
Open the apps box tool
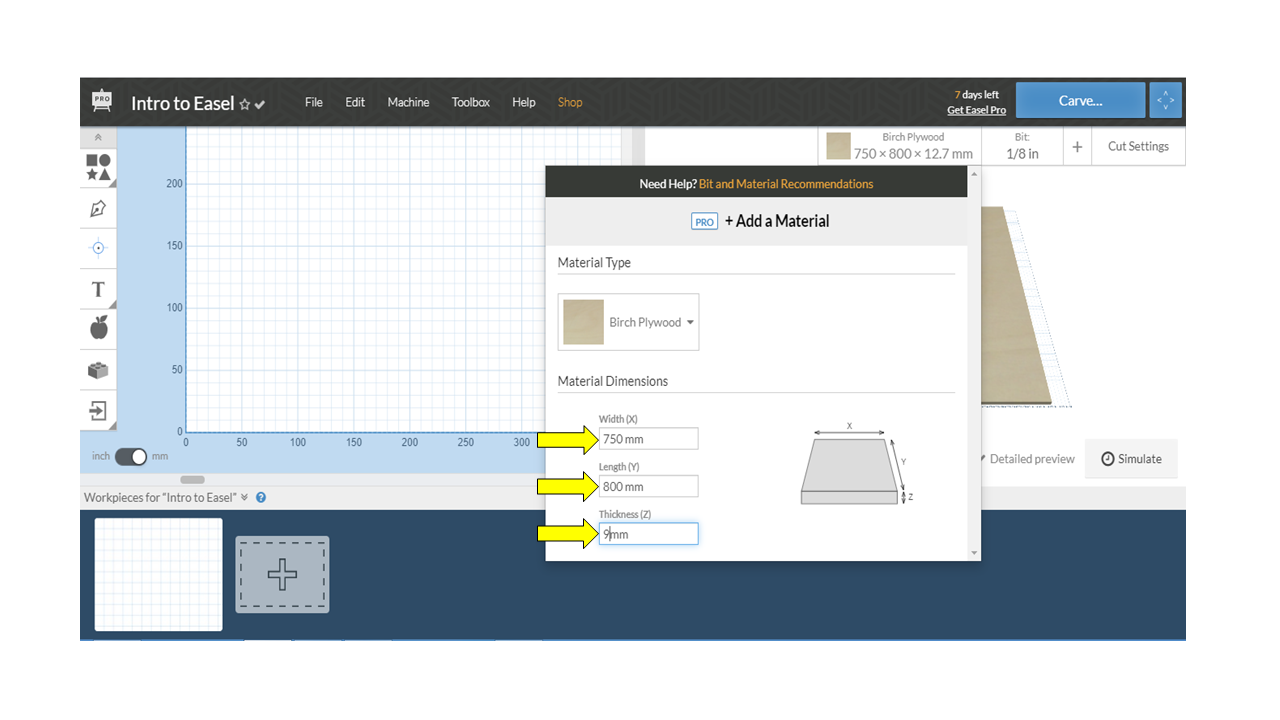(98, 370)
